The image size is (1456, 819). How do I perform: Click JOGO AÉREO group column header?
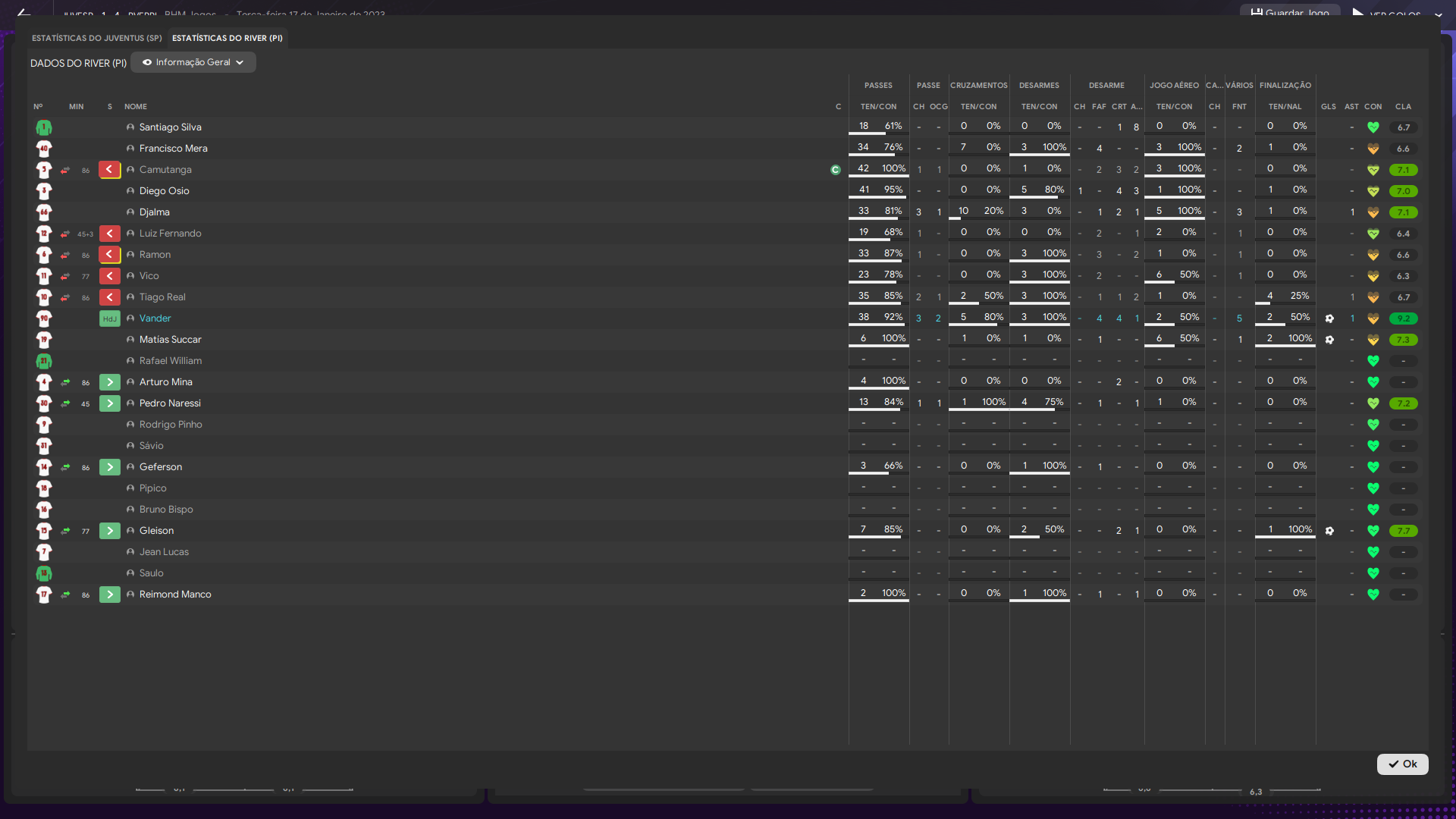click(1174, 86)
